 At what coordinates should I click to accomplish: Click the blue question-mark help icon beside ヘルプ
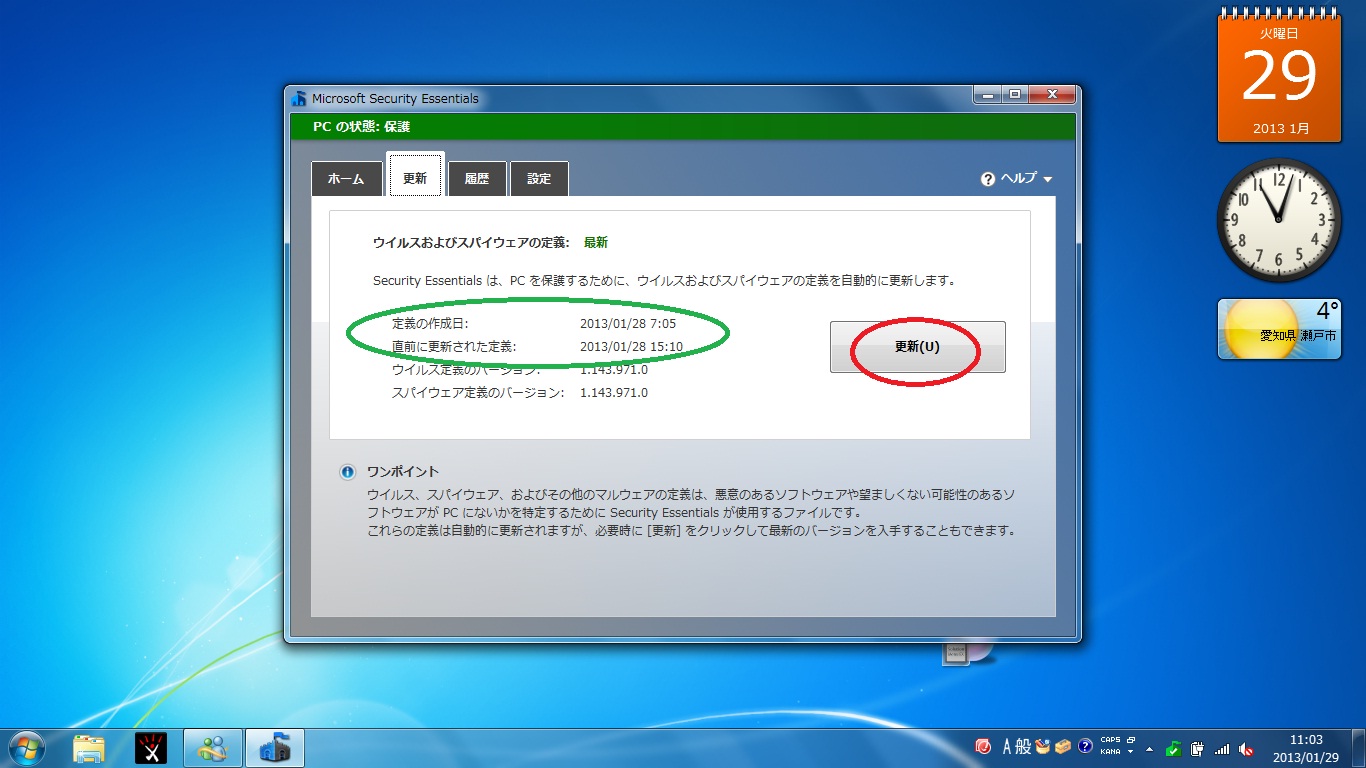(x=988, y=179)
